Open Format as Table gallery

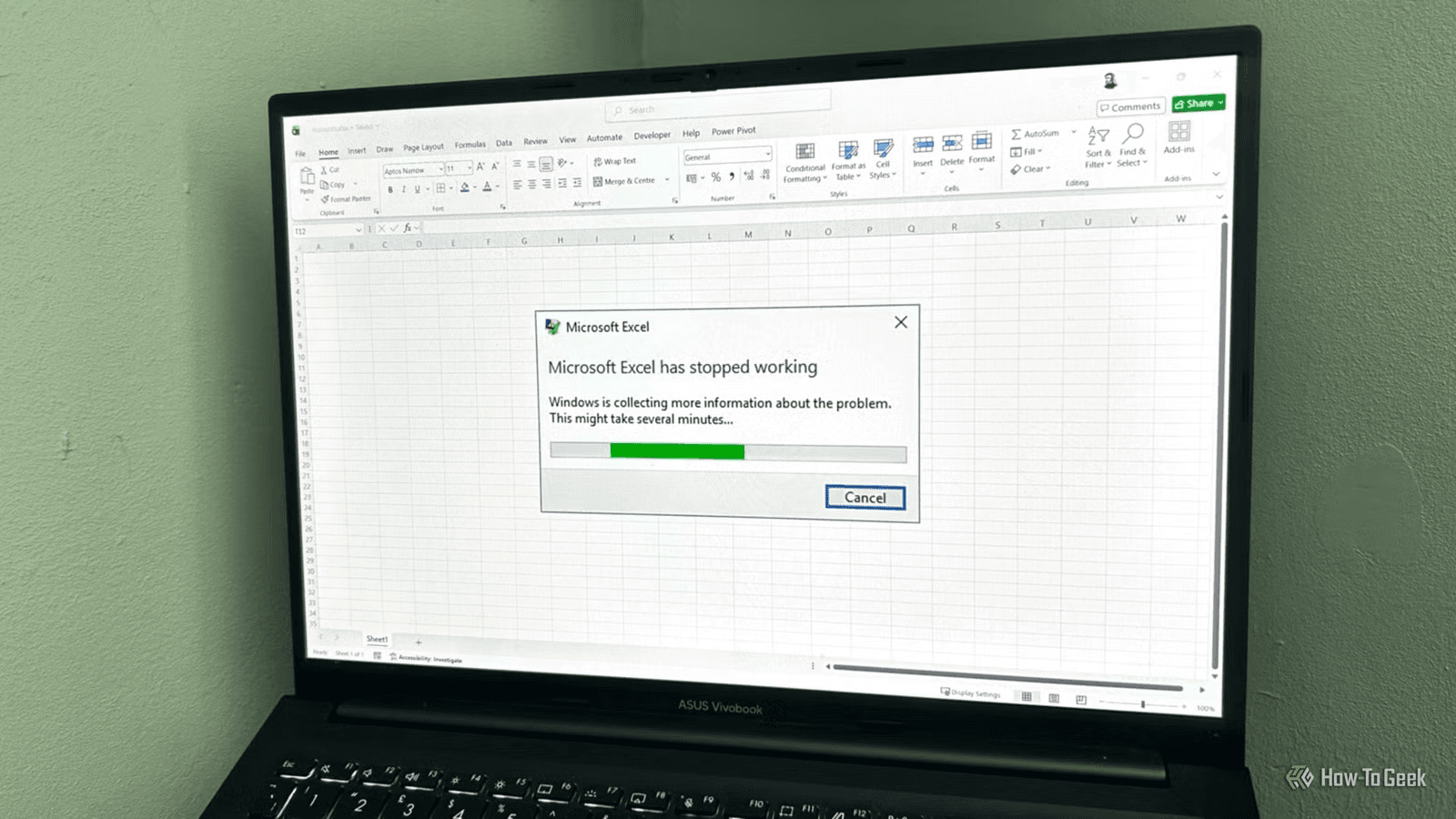847,159
